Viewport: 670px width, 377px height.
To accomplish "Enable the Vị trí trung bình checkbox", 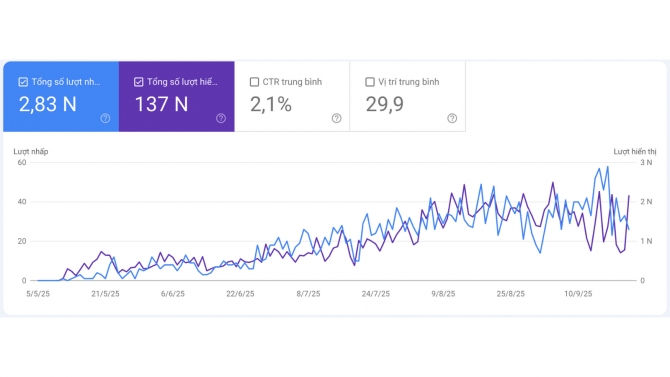I will pos(370,82).
